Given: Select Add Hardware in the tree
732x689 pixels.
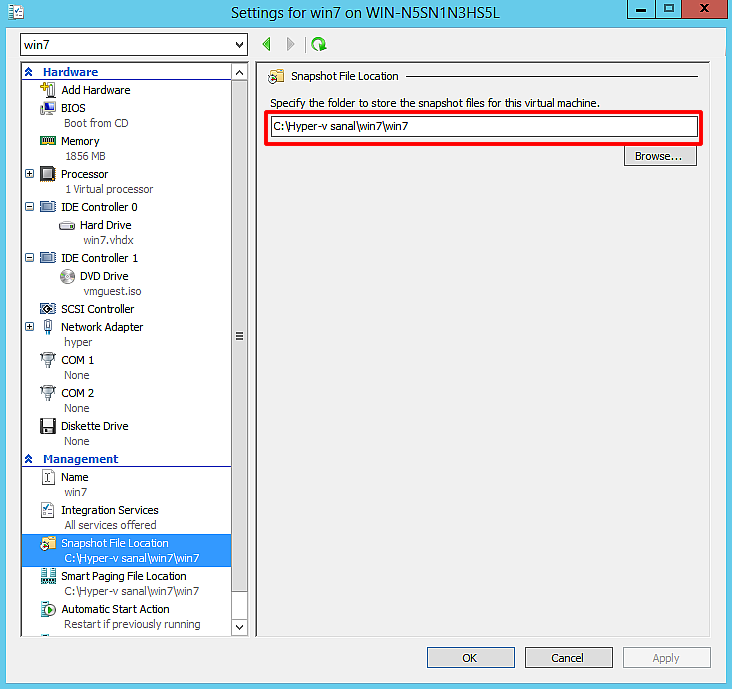Looking at the screenshot, I should click(96, 90).
